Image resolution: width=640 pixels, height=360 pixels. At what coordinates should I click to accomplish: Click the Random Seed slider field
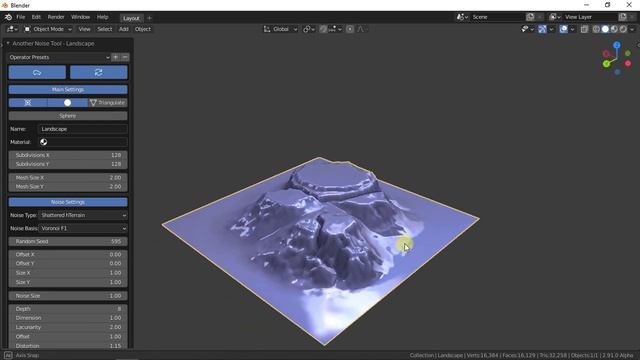coord(68,241)
